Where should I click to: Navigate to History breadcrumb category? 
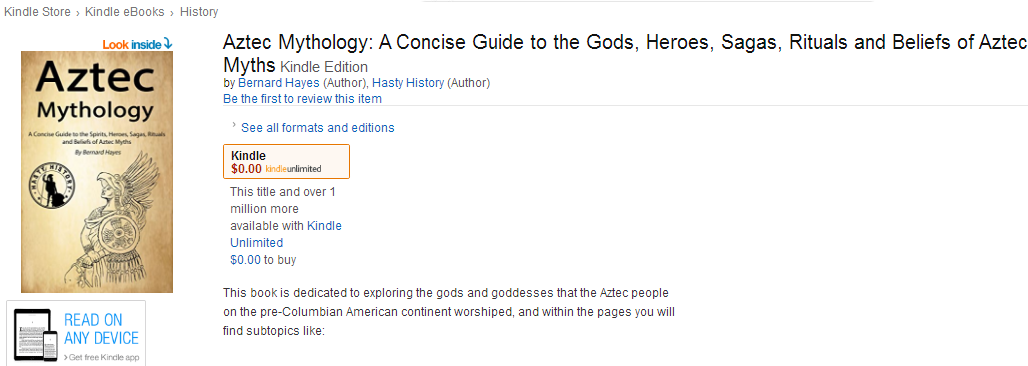click(199, 12)
